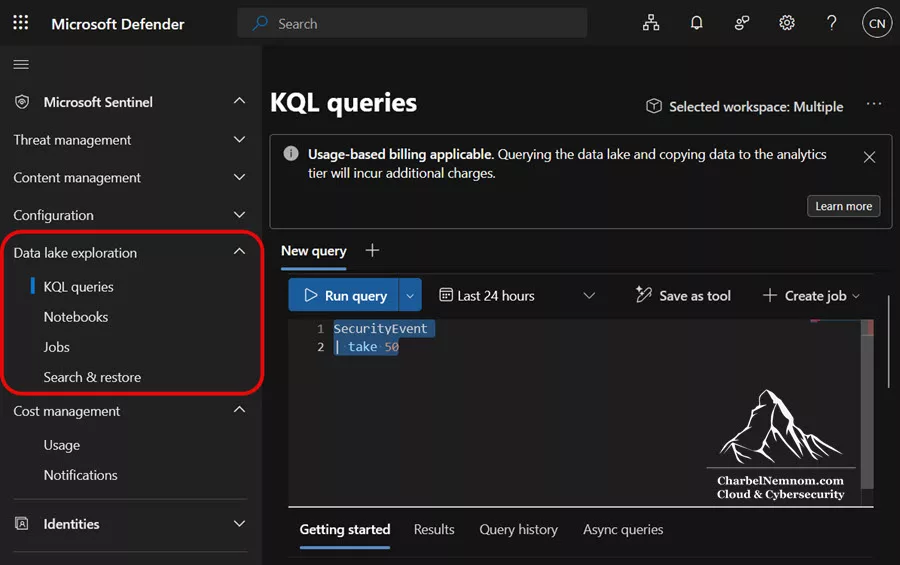Click the Selected workspace: Multiple label

(756, 107)
